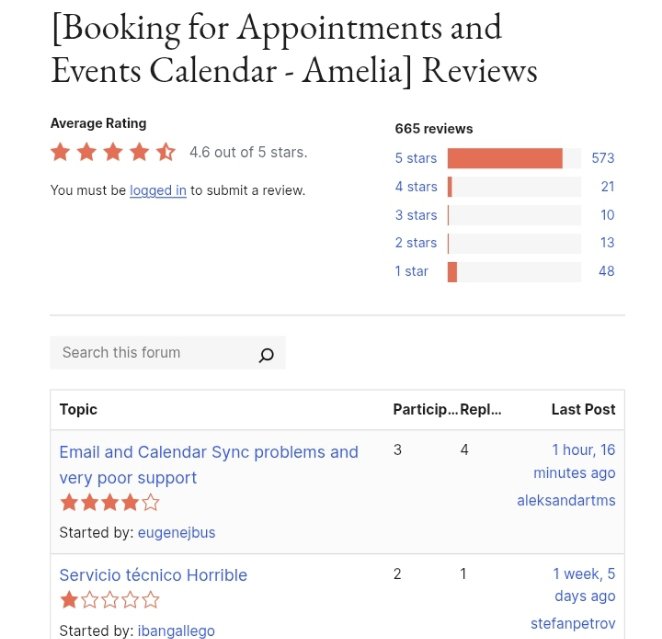662x639 pixels.
Task: Open Email and Calendar Sync problems review
Action: 209,465
